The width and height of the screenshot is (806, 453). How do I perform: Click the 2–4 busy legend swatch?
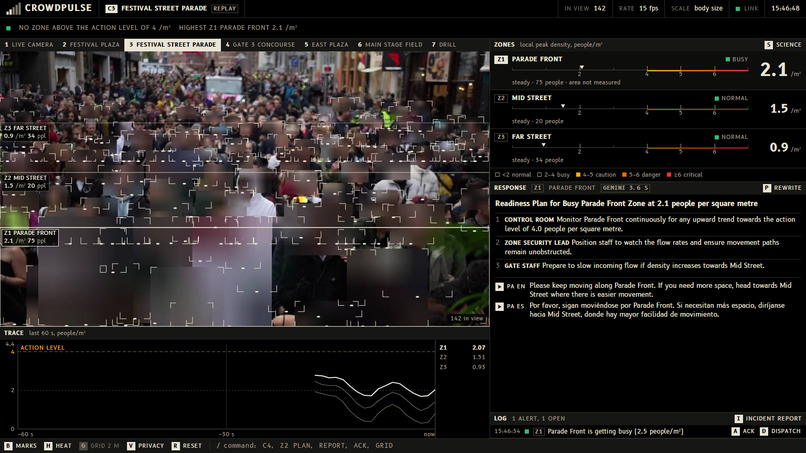(x=539, y=175)
